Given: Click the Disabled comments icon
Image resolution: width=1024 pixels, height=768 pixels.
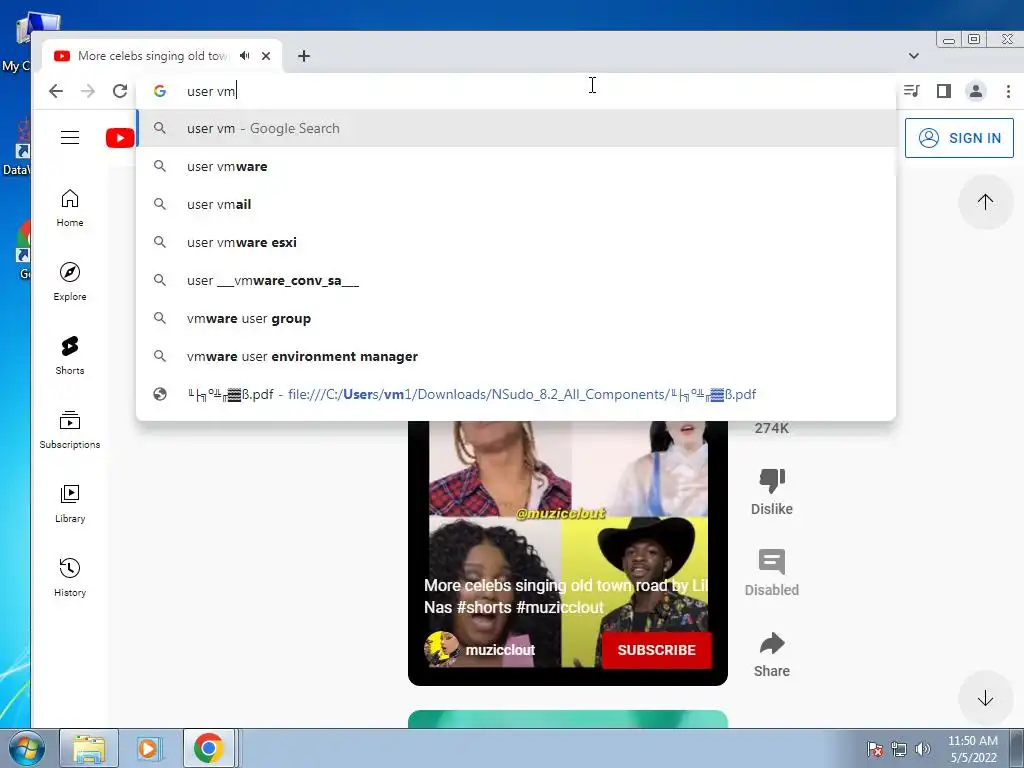Looking at the screenshot, I should point(772,562).
